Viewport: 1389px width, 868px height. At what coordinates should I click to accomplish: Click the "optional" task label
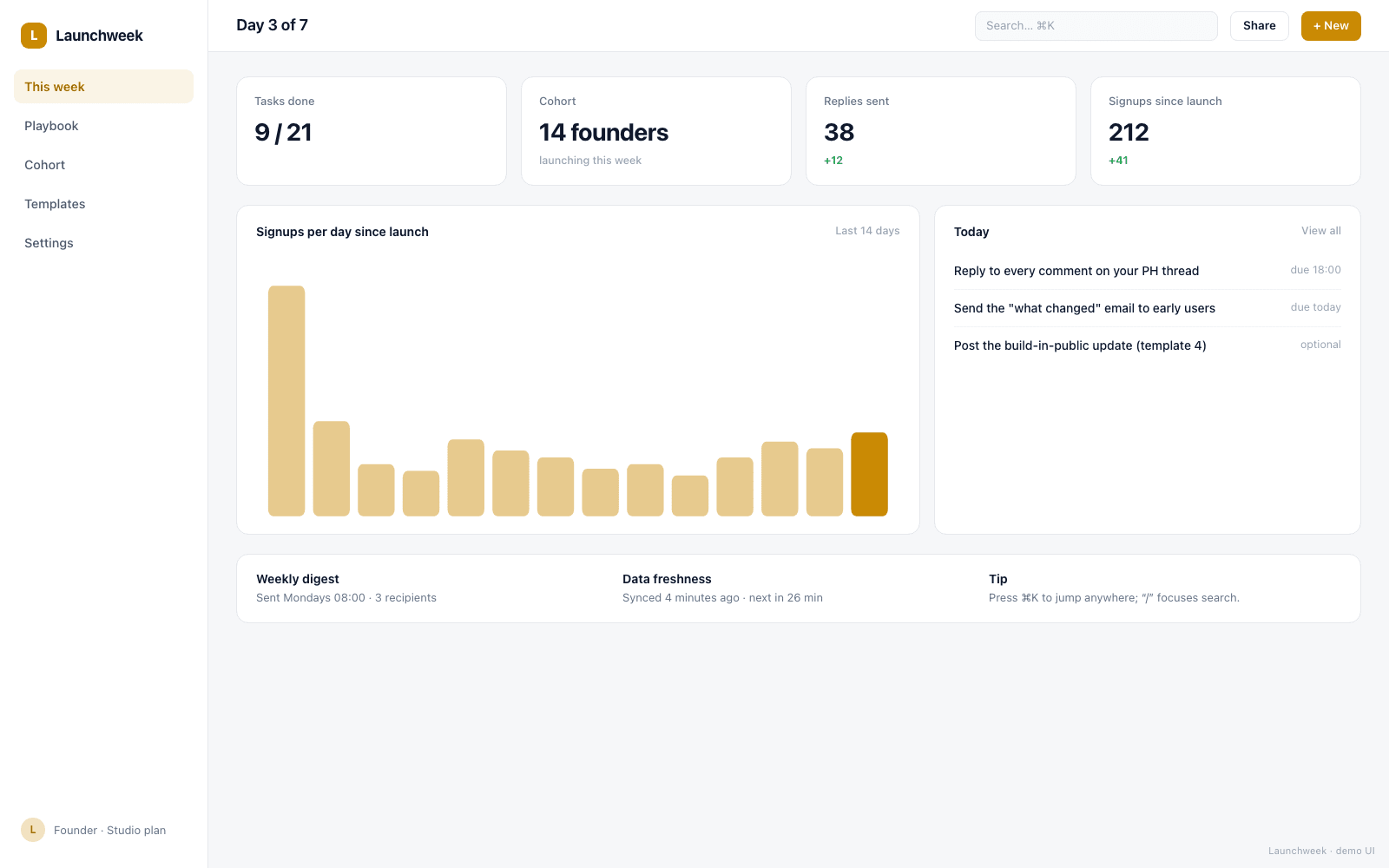[x=1320, y=345]
